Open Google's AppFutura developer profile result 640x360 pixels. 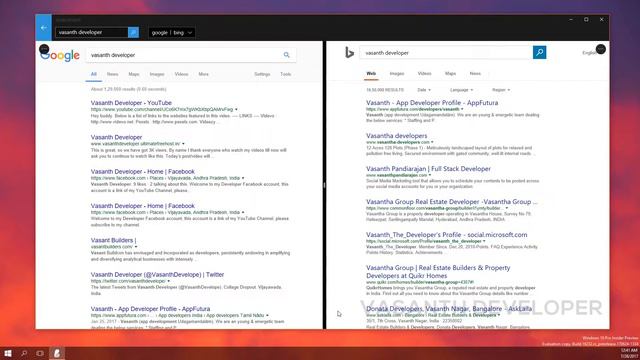[x=150, y=309]
